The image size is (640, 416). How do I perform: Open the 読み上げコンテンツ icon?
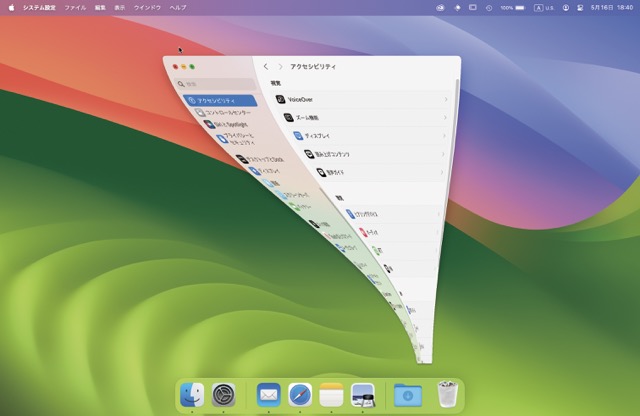coord(309,154)
